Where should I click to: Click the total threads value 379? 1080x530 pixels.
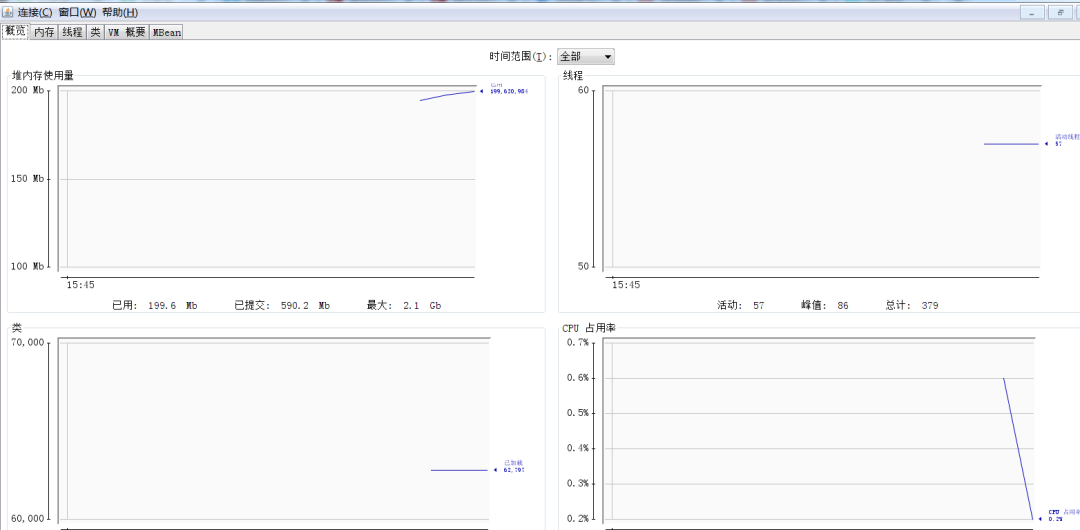tap(930, 305)
